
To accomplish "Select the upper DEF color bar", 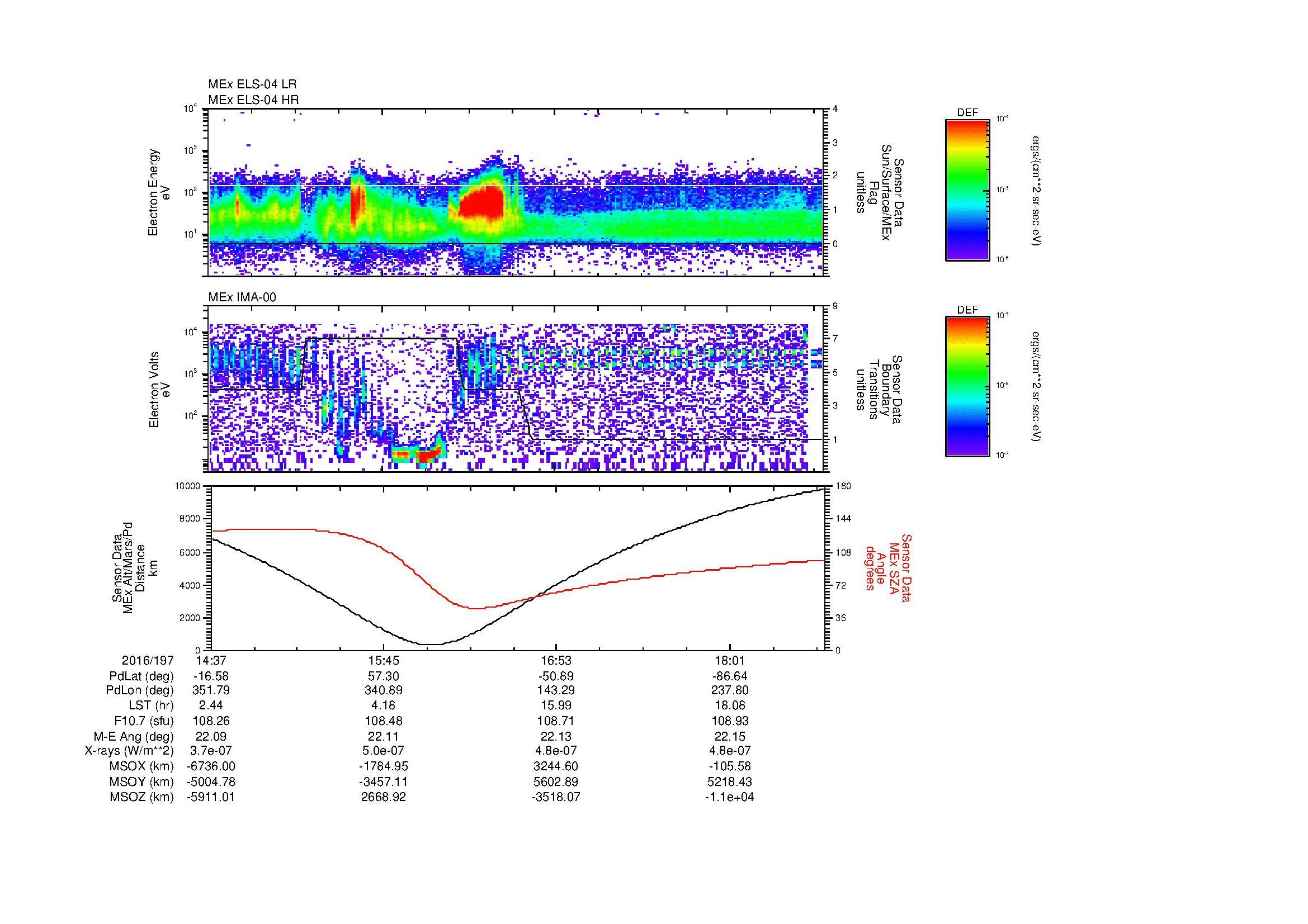I will pos(967,189).
